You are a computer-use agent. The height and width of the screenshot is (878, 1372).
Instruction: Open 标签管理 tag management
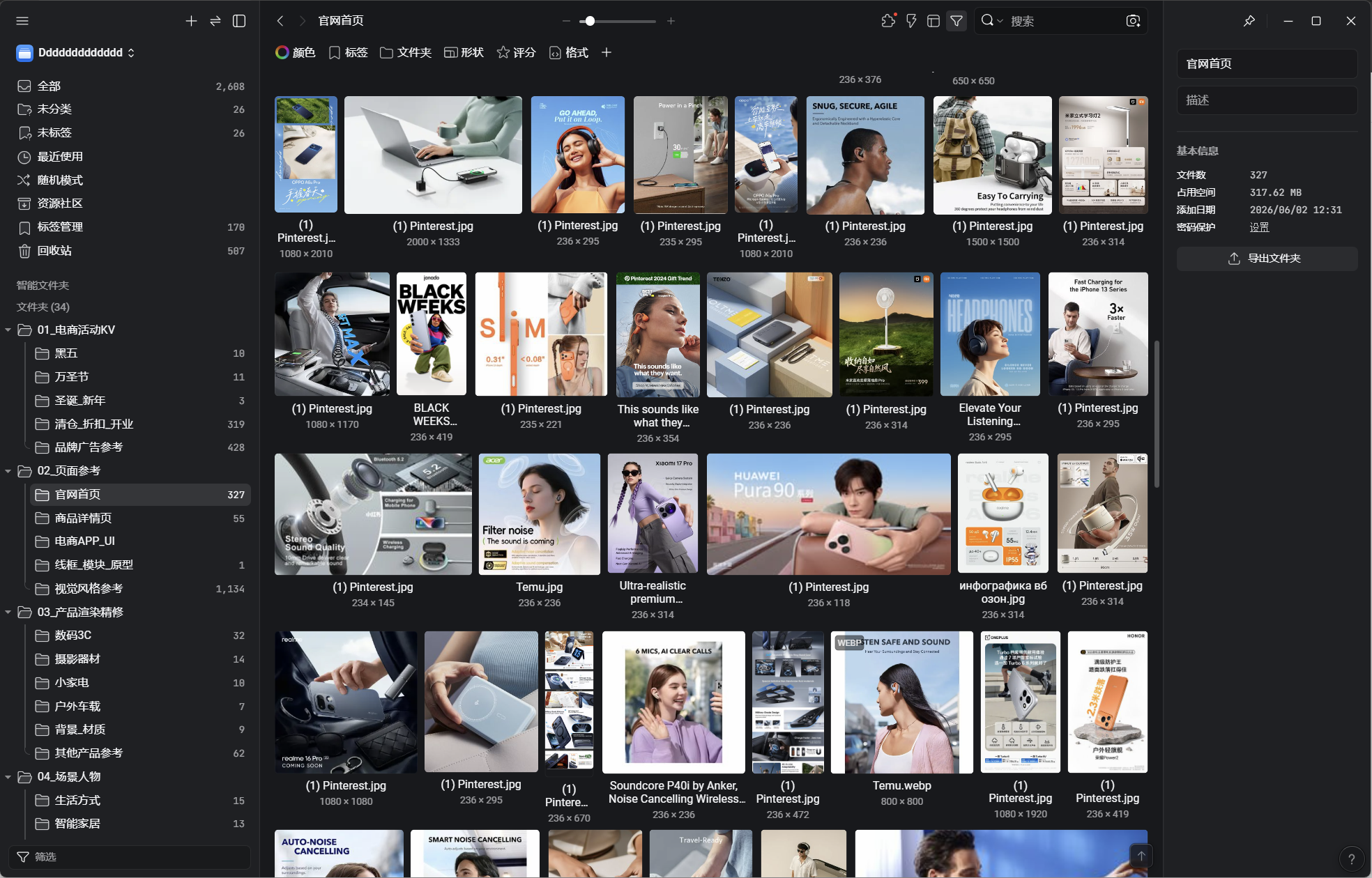click(130, 227)
